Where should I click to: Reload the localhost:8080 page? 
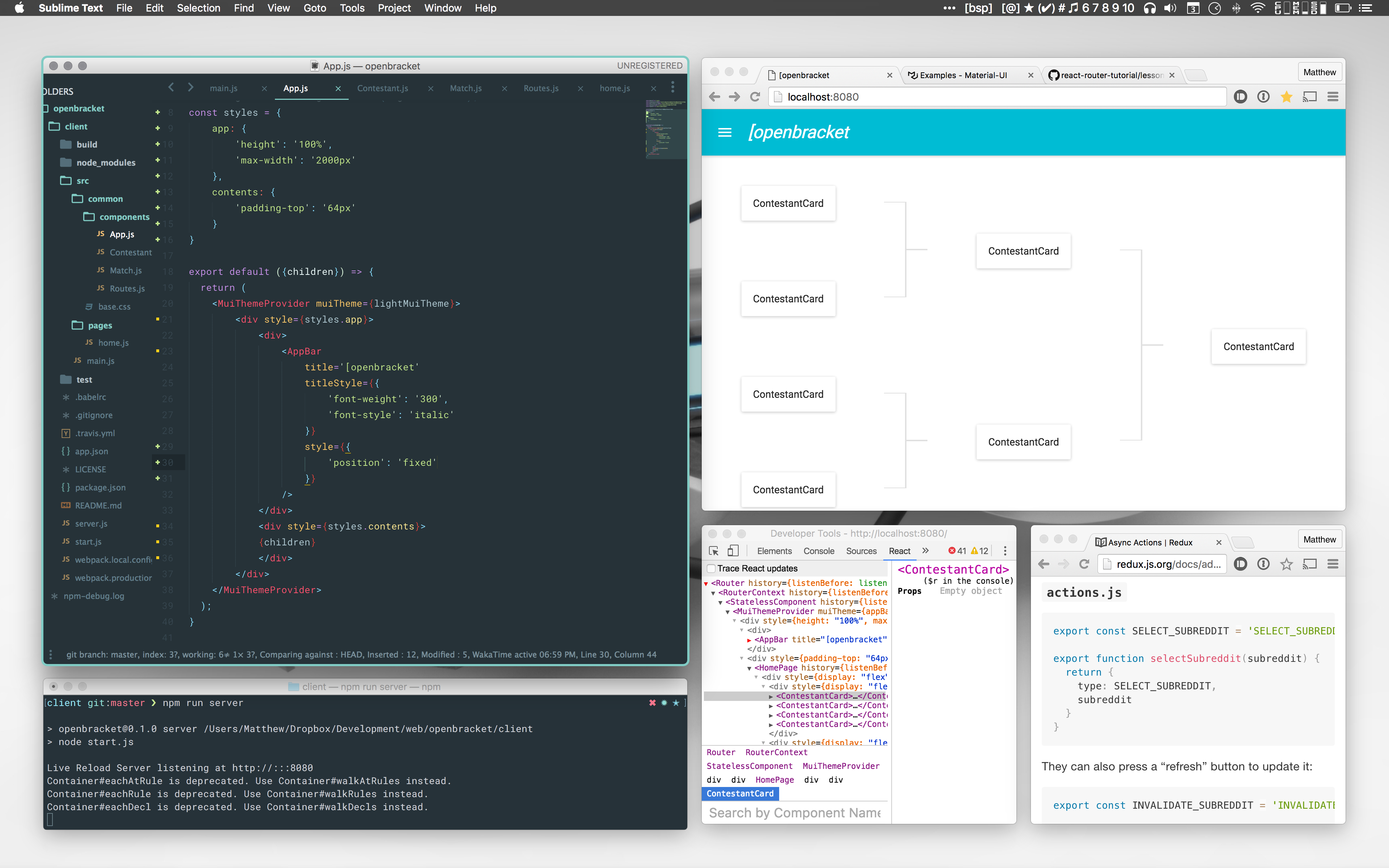tap(755, 97)
